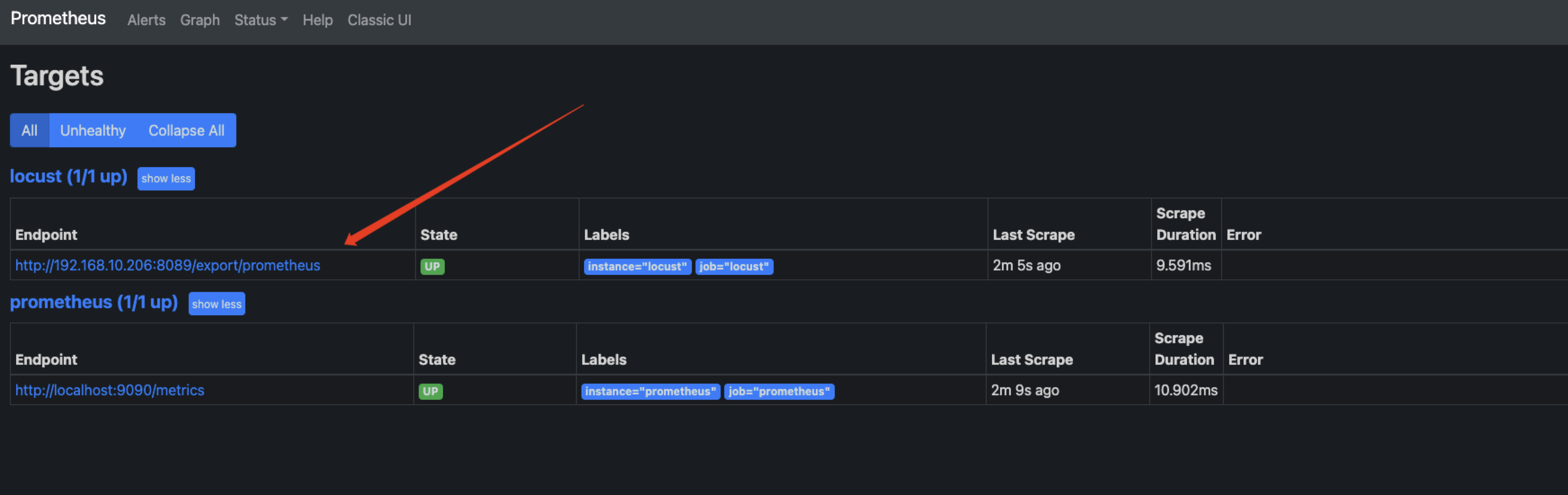Filter to Unhealthy targets only
Viewport: 1568px width, 495px height.
pyautogui.click(x=93, y=130)
